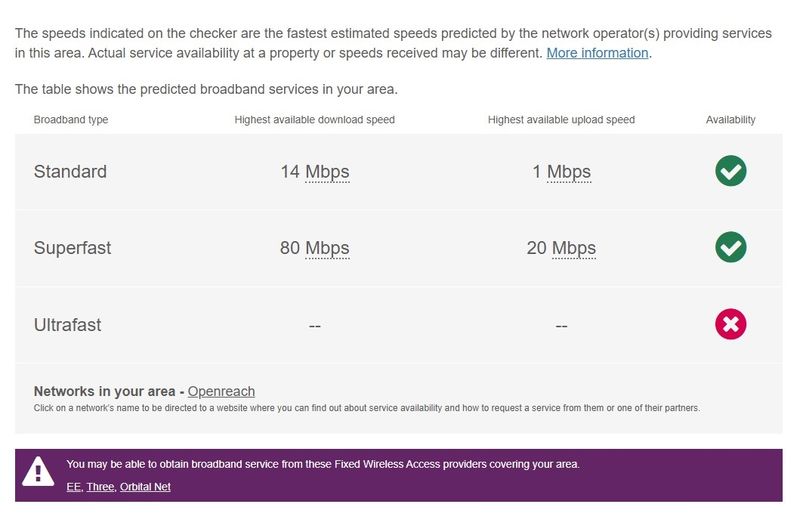Follow the EE provider link
Viewport: 800px width, 514px height.
[x=73, y=487]
